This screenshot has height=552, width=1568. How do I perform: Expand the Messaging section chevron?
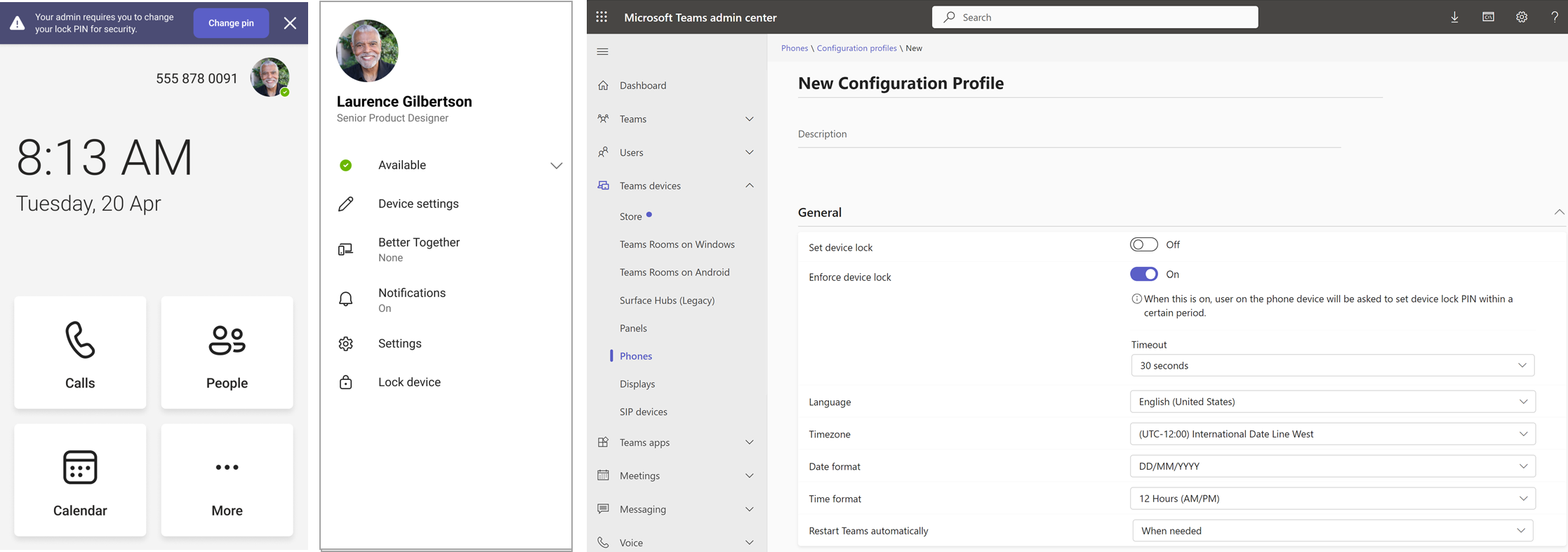coord(749,509)
